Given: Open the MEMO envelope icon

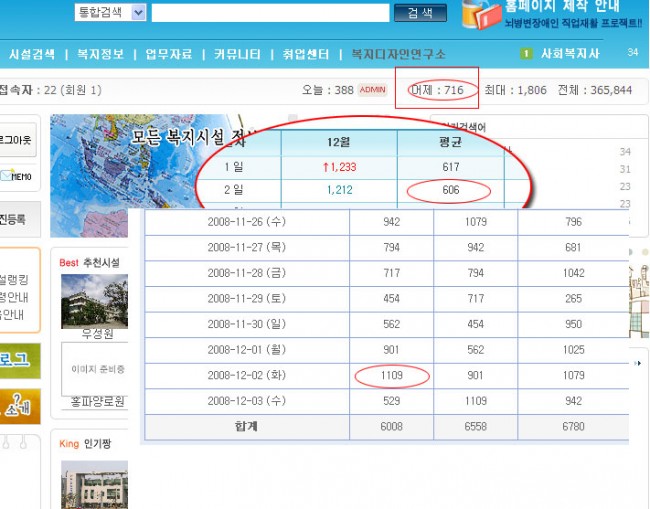Looking at the screenshot, I should click(17, 177).
